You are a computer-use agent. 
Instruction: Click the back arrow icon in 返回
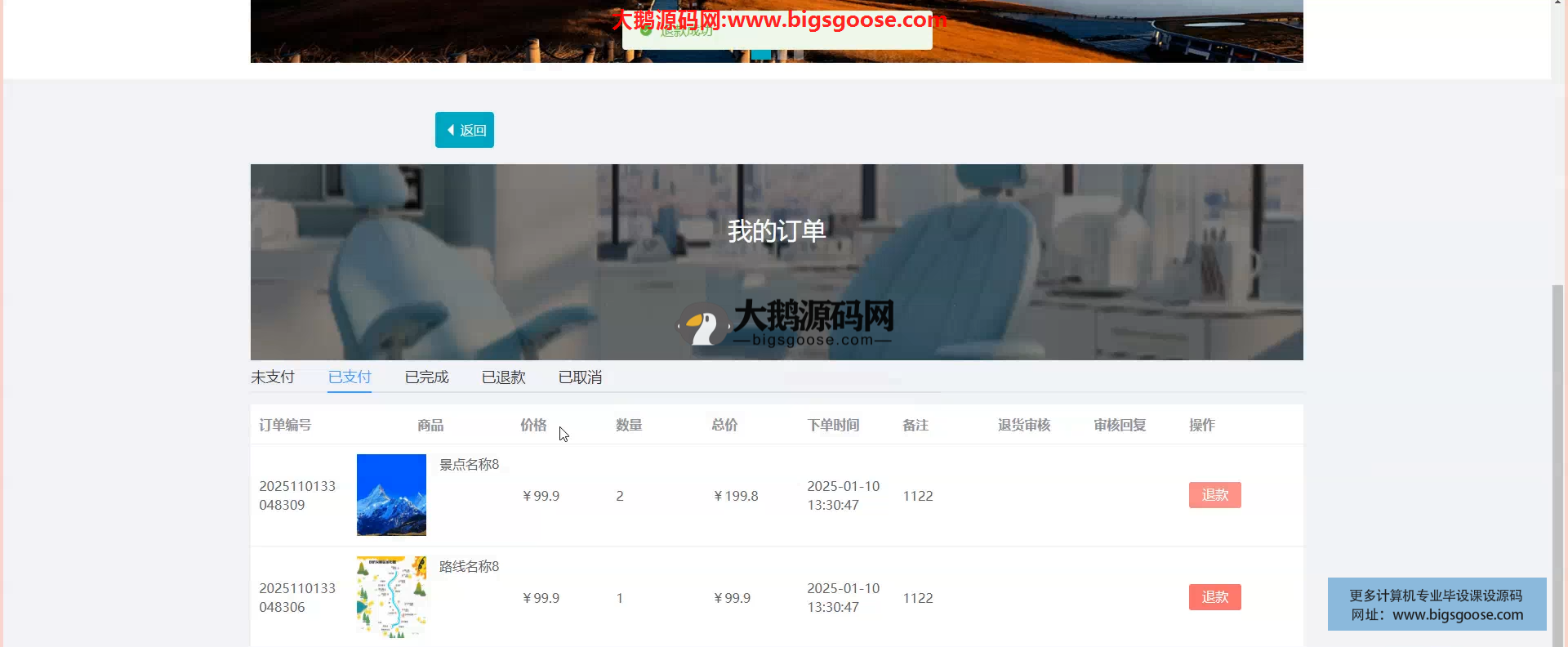450,130
